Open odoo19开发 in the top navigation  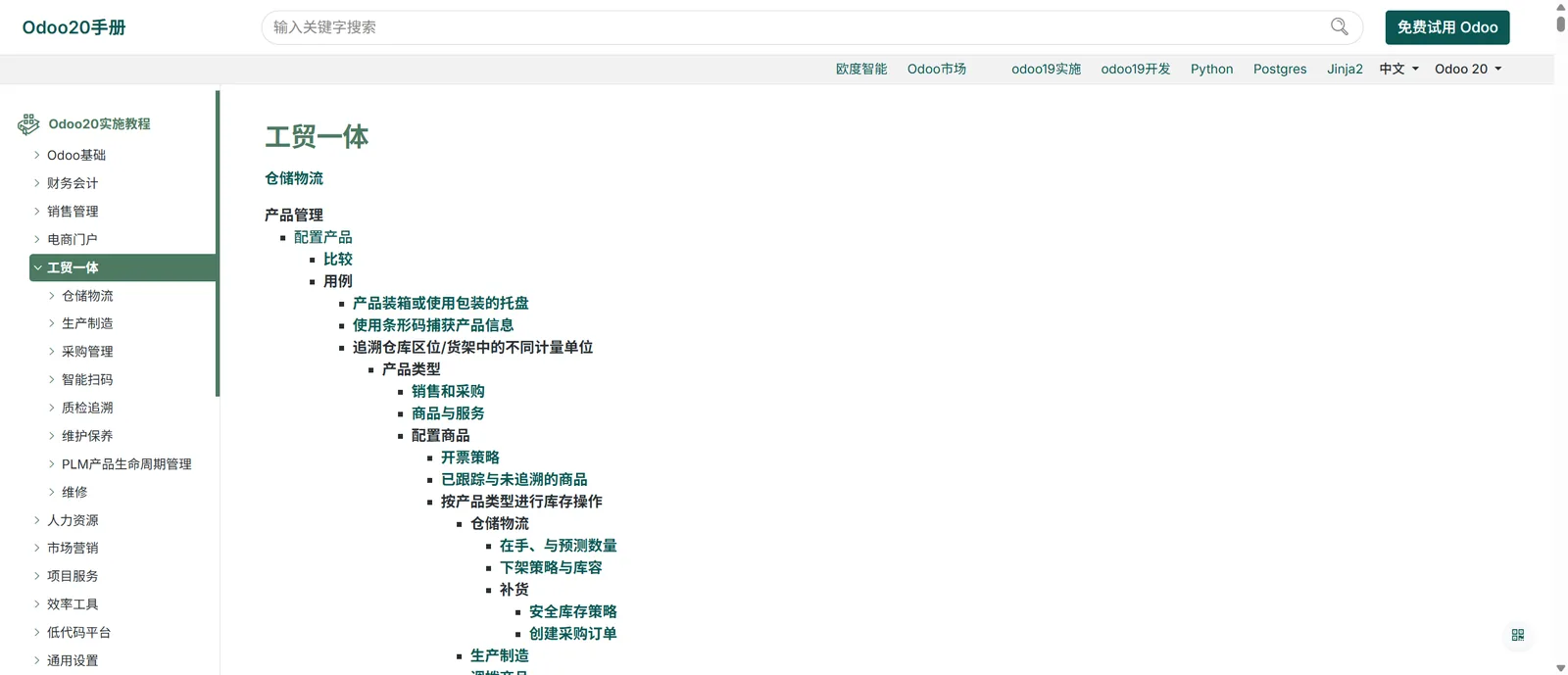[1136, 69]
